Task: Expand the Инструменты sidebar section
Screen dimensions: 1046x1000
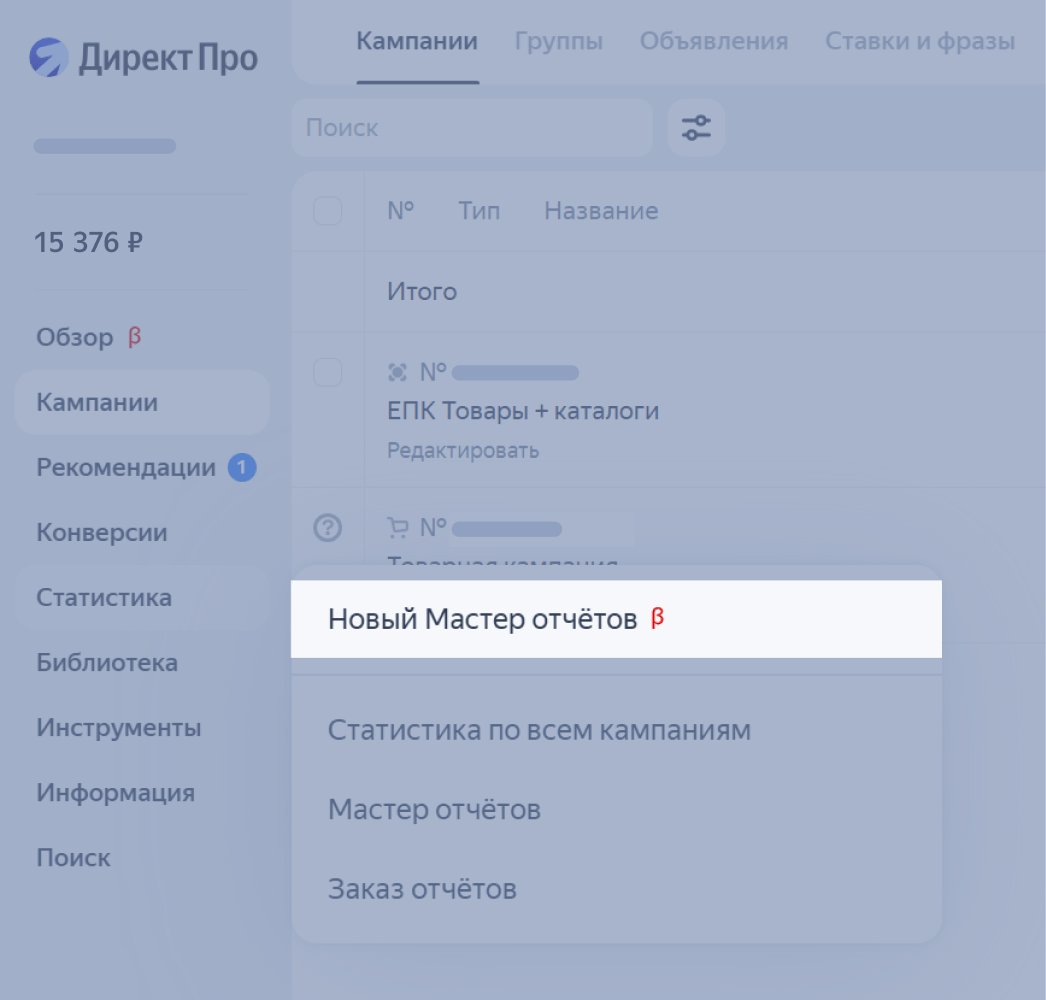Action: 119,727
